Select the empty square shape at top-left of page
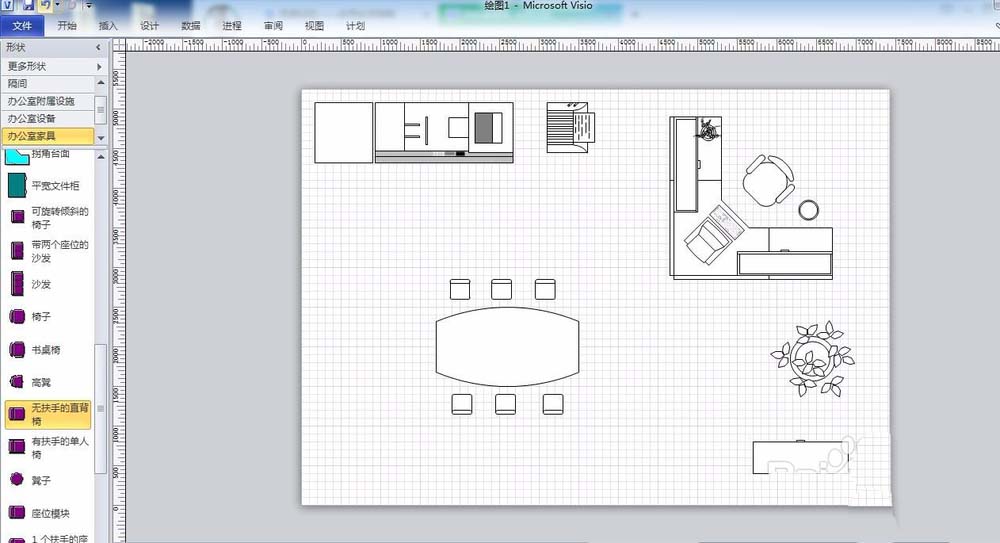Screen dimensions: 1000x543 [344, 133]
